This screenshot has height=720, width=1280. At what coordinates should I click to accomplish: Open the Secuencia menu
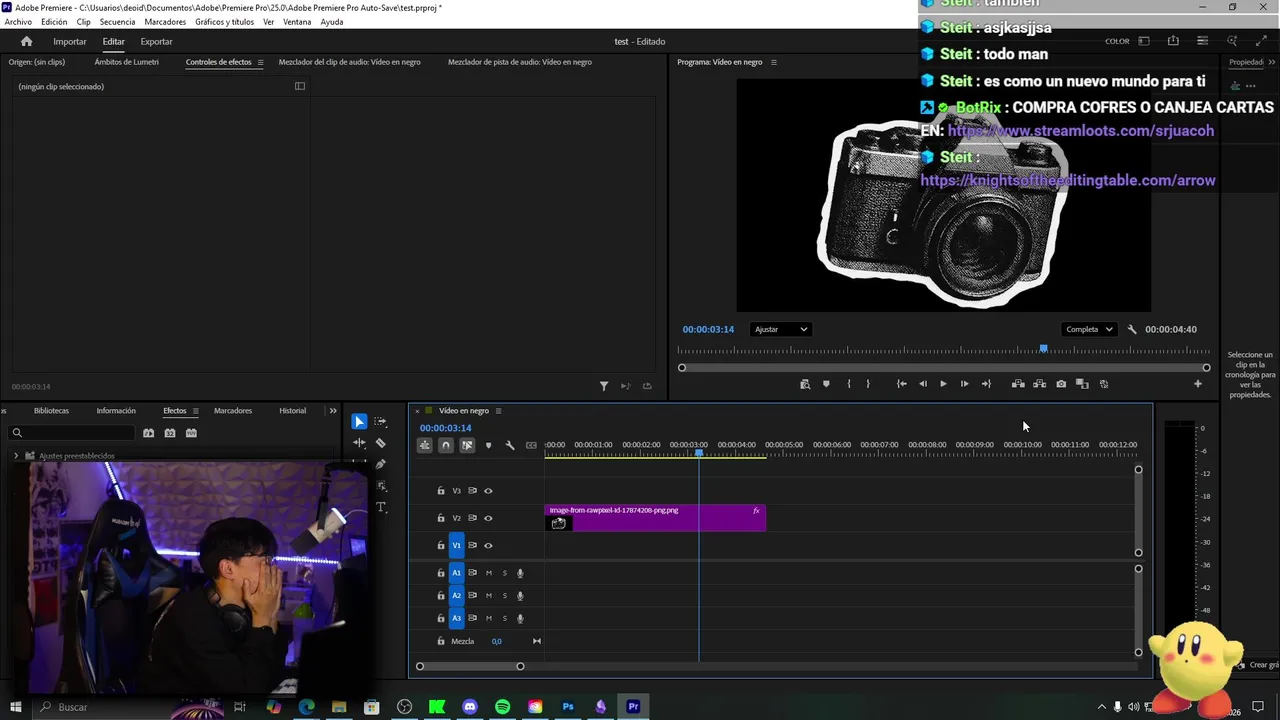(x=117, y=22)
